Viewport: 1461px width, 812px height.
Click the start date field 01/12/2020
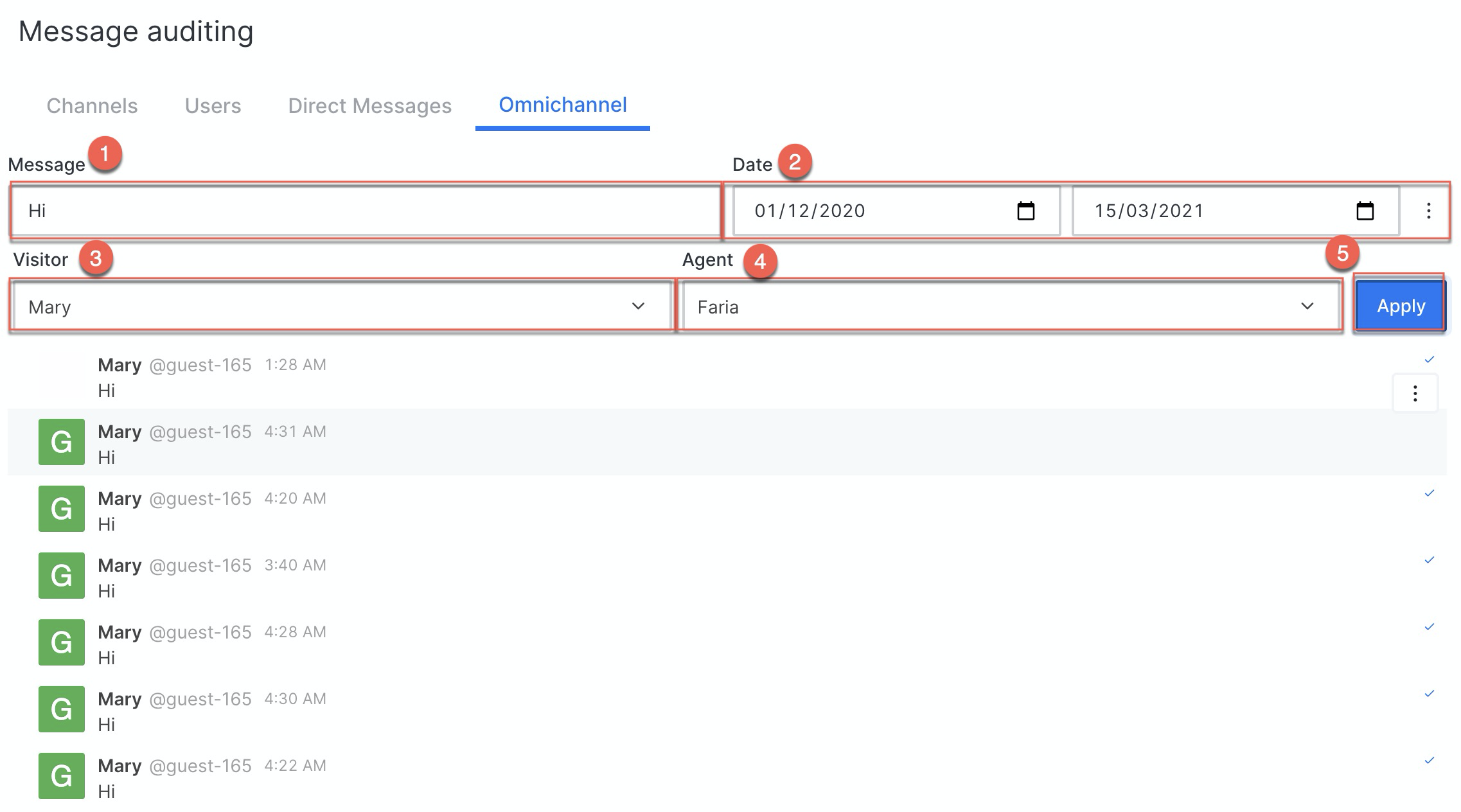click(x=896, y=211)
